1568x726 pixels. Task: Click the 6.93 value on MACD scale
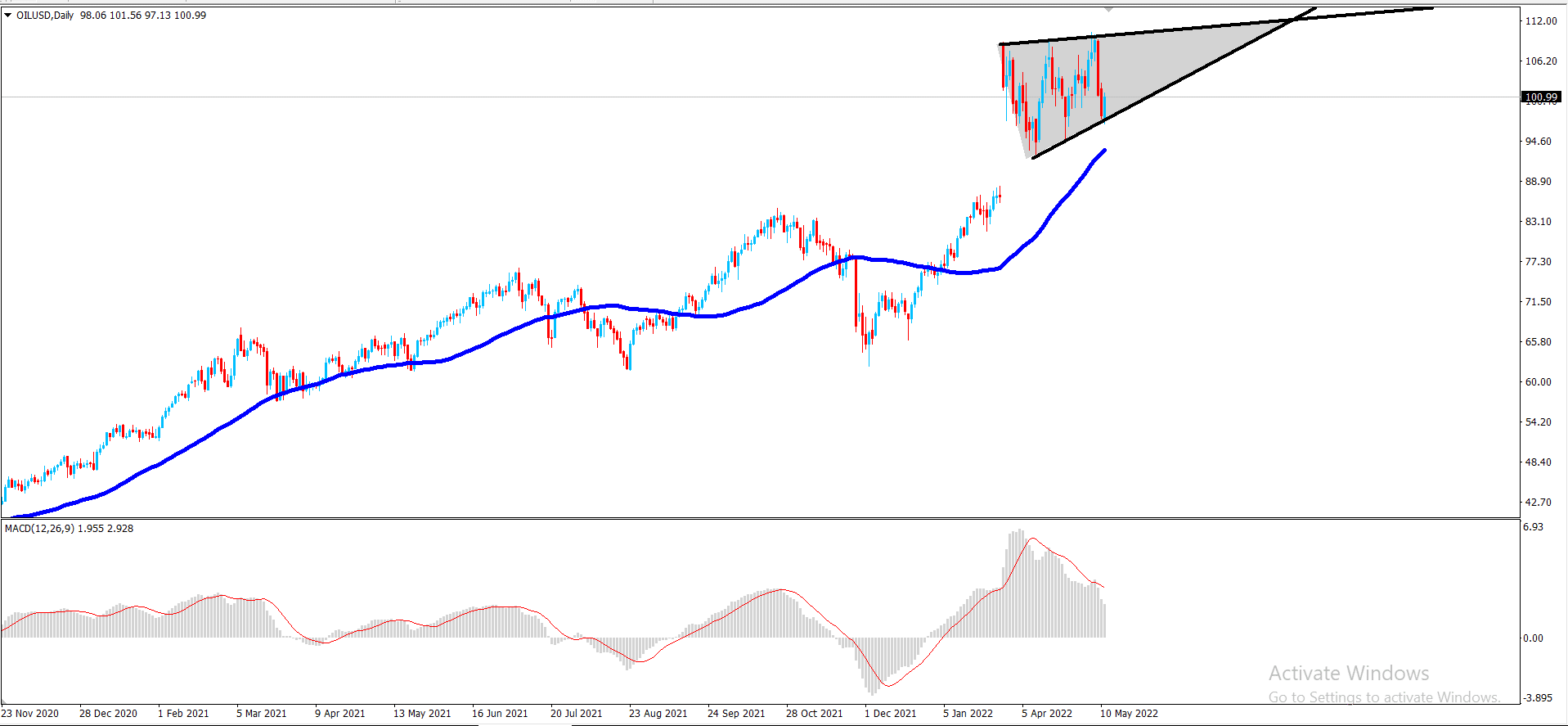[1533, 527]
